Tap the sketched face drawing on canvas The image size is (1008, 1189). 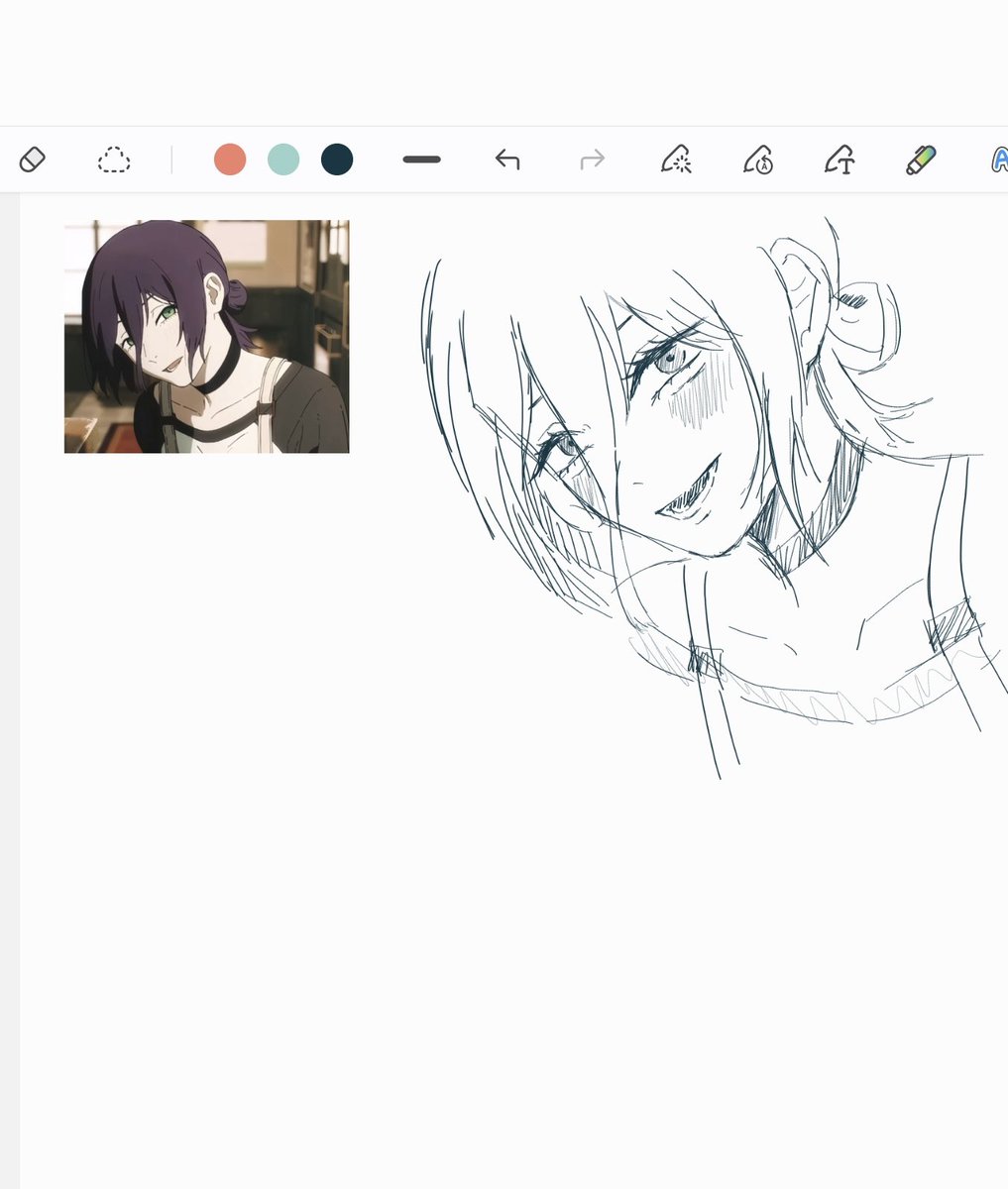point(714,495)
